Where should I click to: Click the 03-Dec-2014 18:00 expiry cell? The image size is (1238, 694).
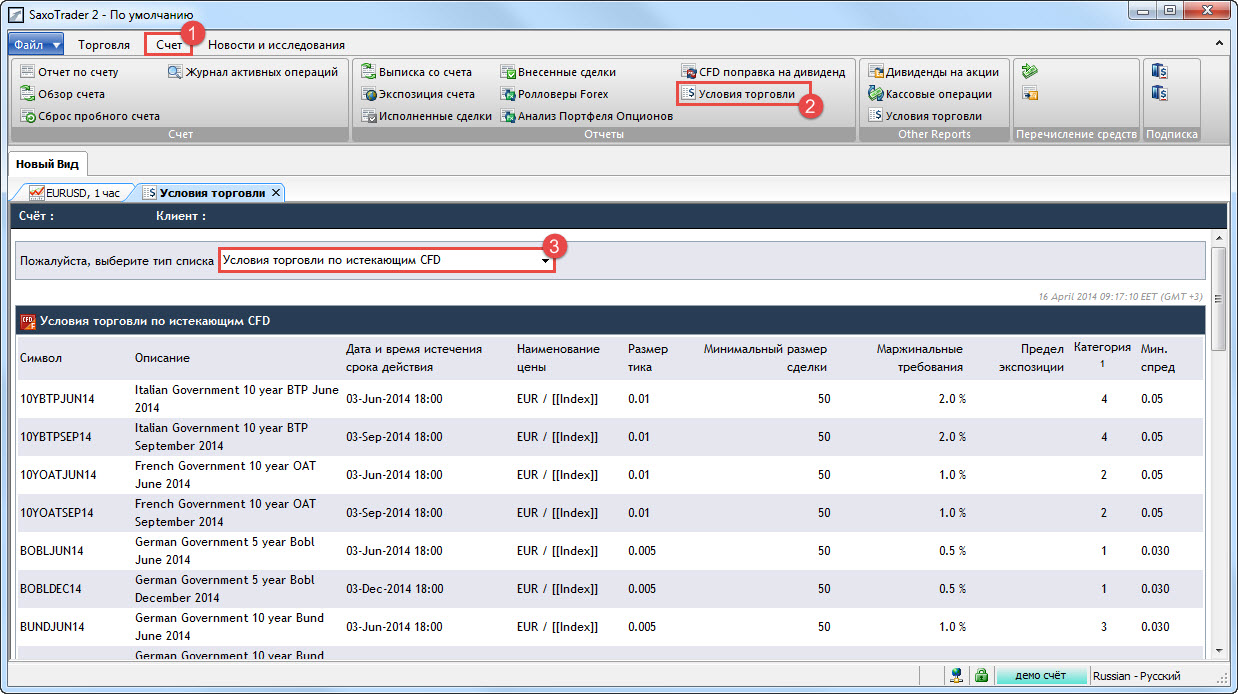pos(394,589)
